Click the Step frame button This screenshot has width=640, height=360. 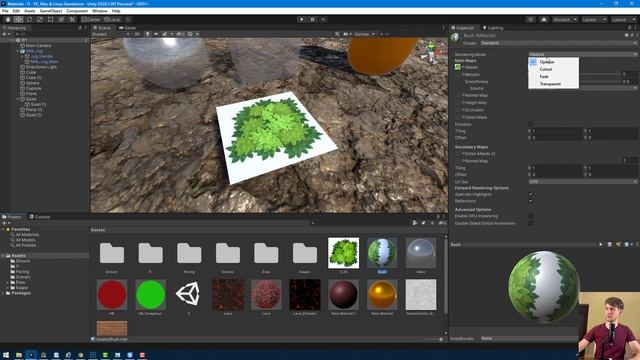click(x=323, y=19)
